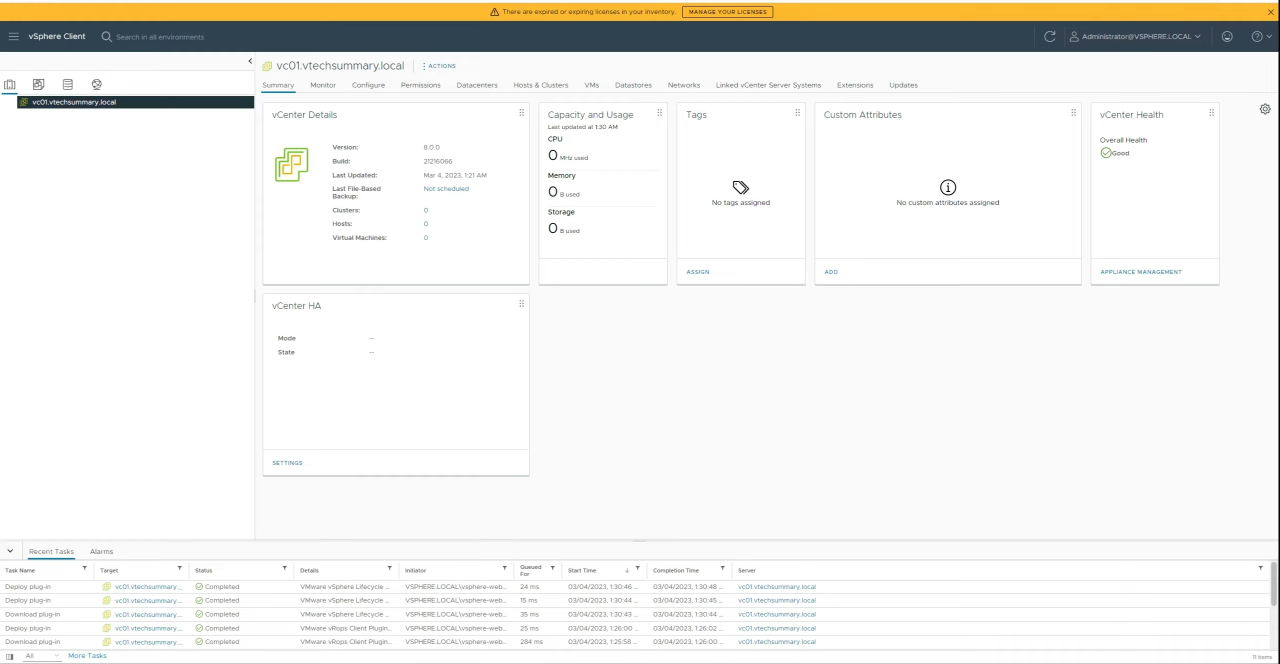The height and width of the screenshot is (664, 1280).
Task: Click MANAGE YOUR LICENSES button
Action: click(x=727, y=12)
